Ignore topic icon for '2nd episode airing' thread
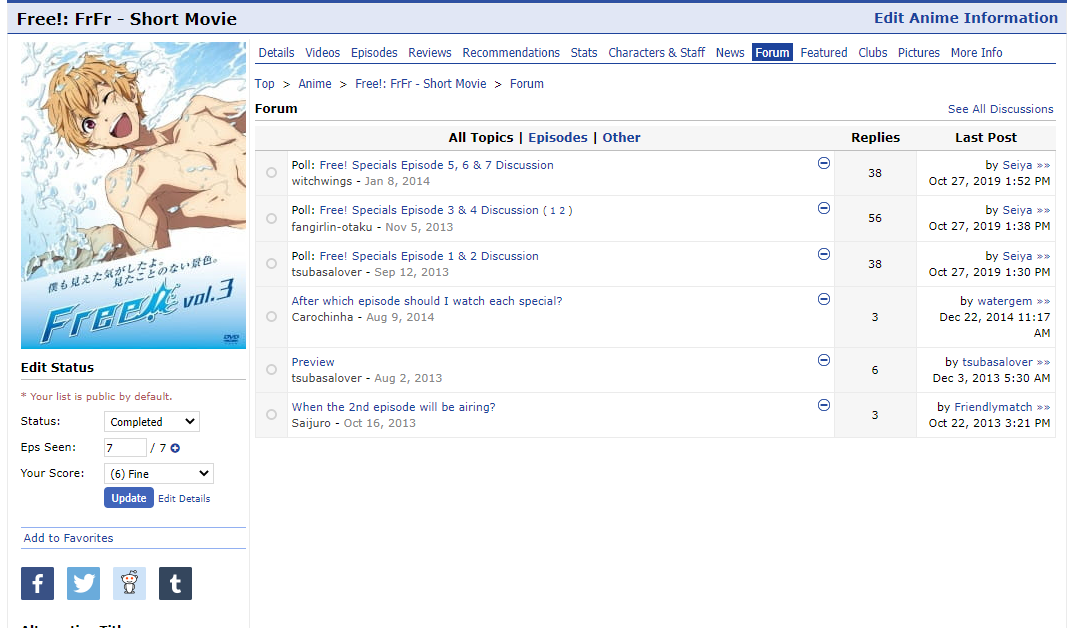The width and height of the screenshot is (1086, 628). pos(824,404)
